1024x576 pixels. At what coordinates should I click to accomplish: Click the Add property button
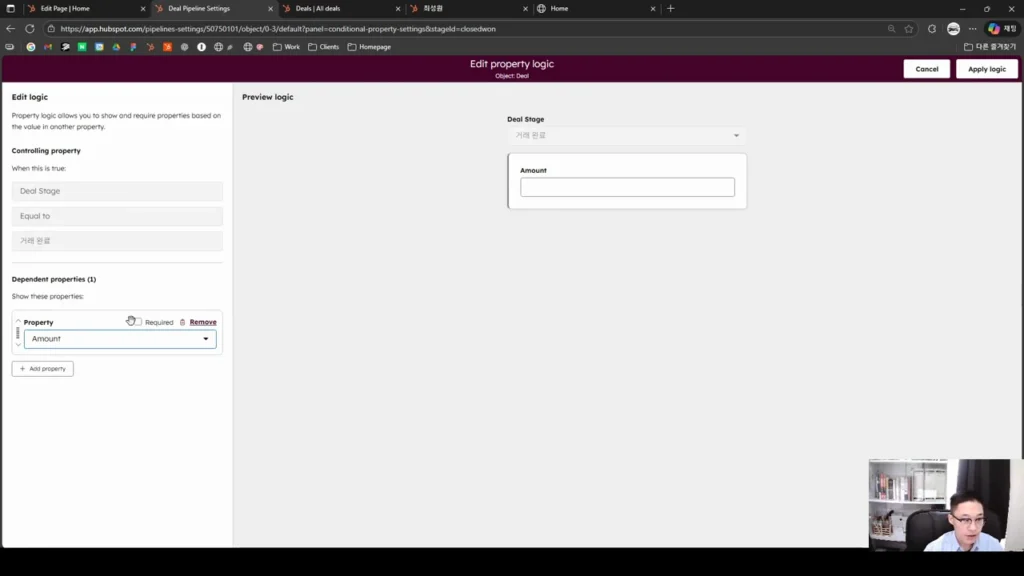(x=42, y=368)
